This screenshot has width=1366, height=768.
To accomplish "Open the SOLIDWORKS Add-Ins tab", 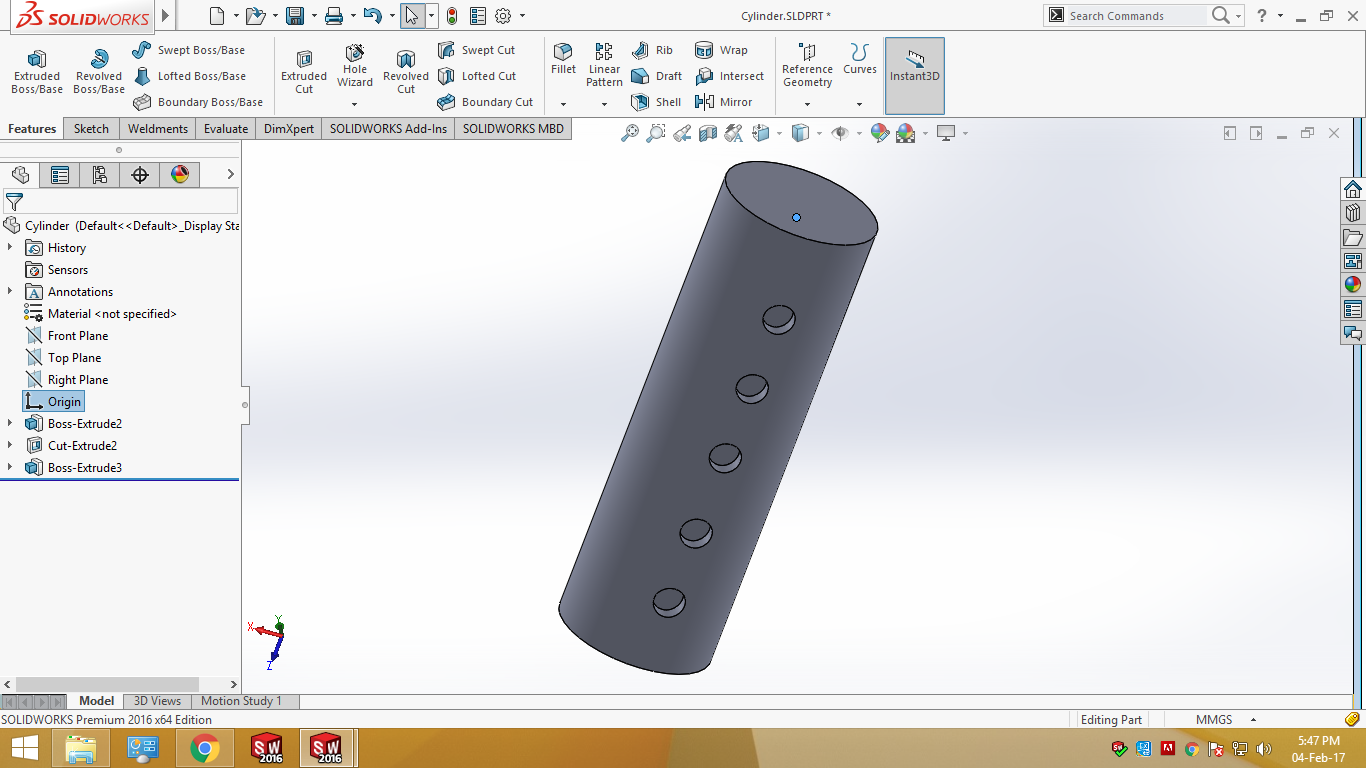I will pos(389,129).
